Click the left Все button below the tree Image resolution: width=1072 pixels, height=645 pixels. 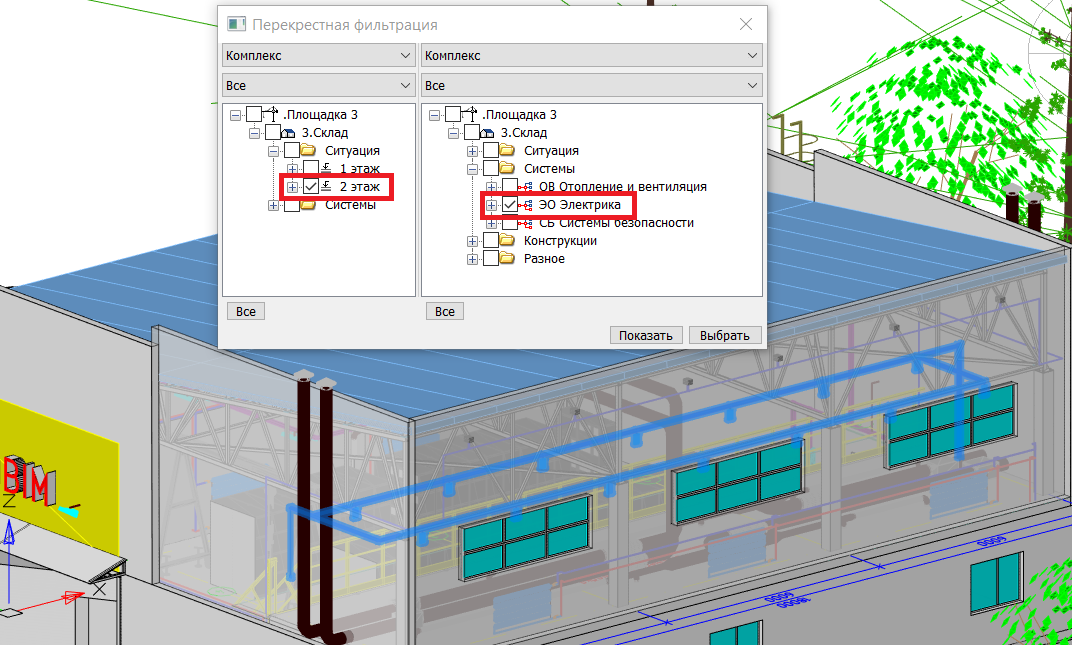pos(245,311)
